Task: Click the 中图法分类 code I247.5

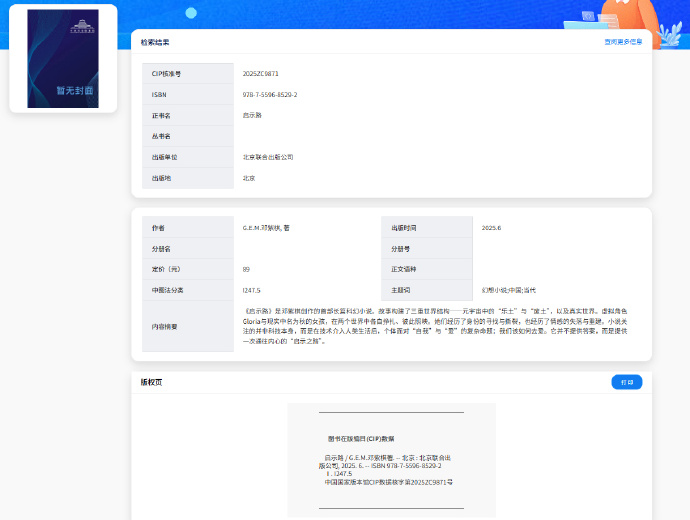Action: pyautogui.click(x=251, y=290)
